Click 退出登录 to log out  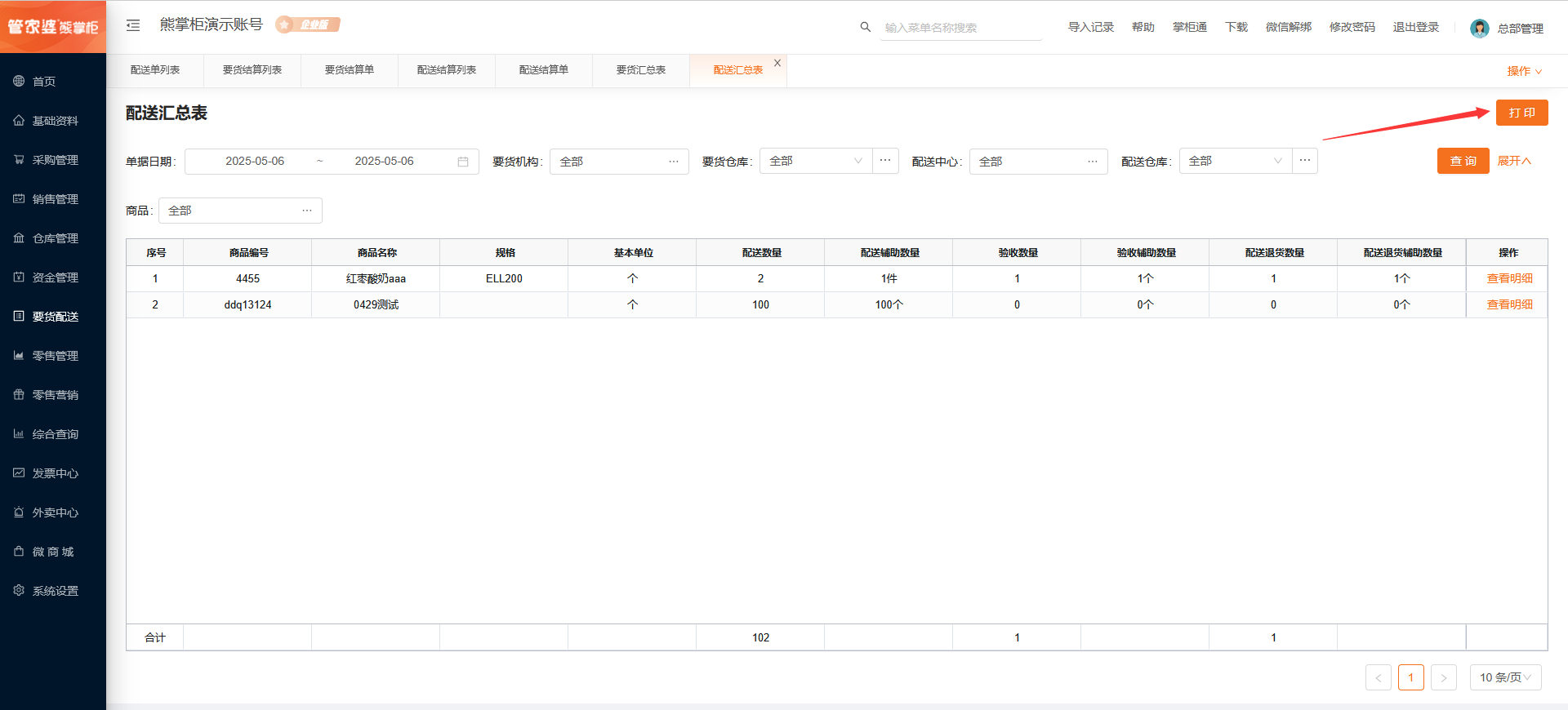(1416, 27)
